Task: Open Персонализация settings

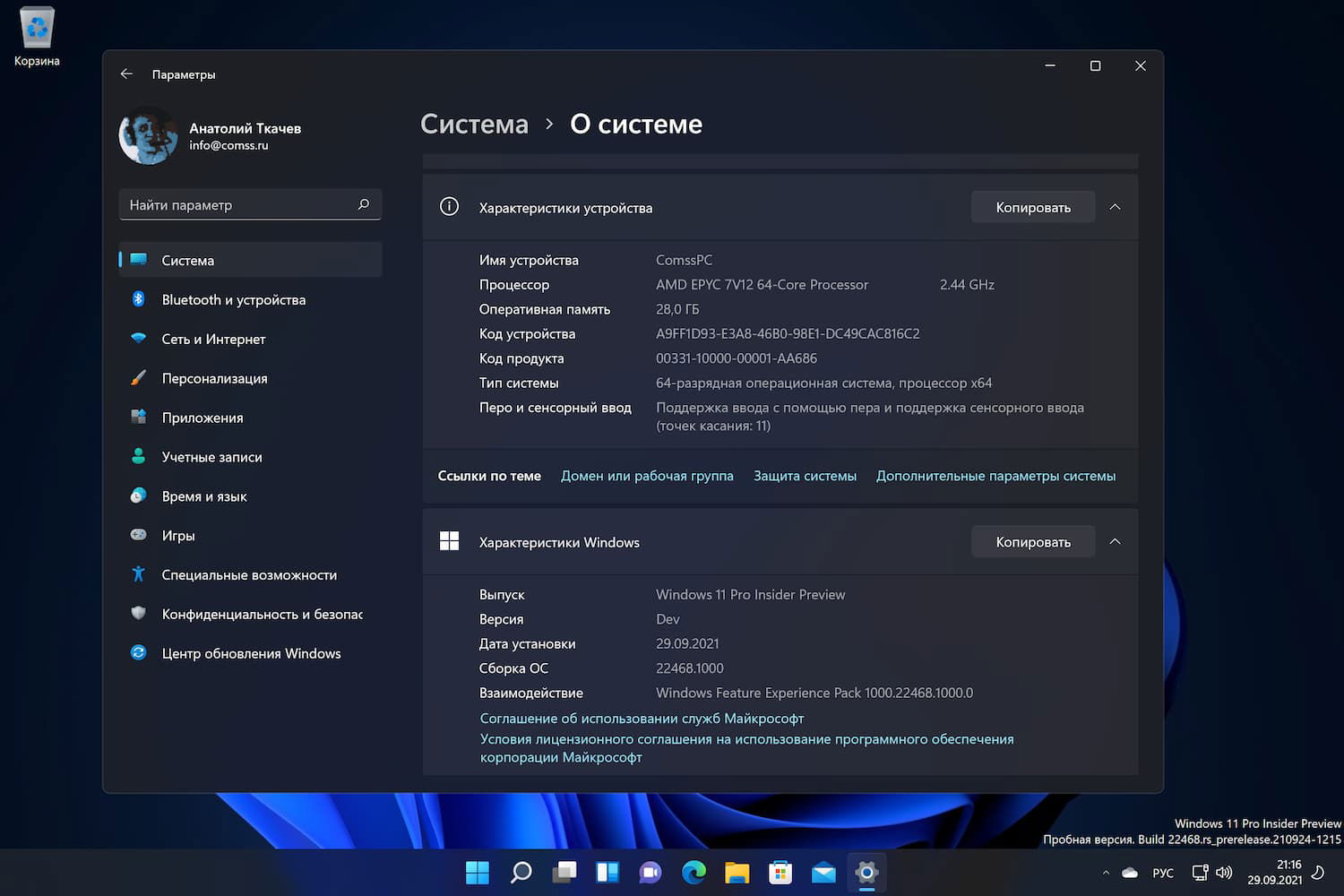Action: 214,378
